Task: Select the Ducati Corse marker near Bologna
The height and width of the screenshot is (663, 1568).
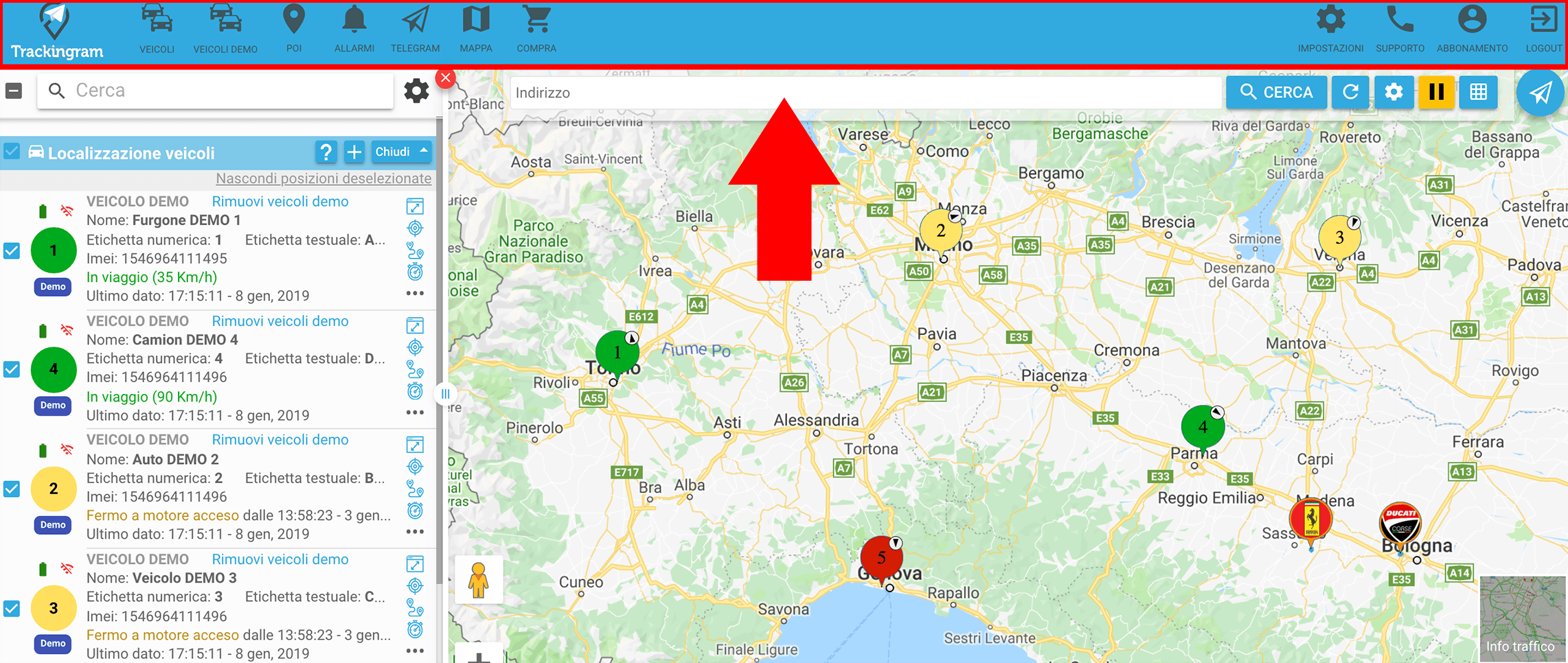Action: [1400, 526]
